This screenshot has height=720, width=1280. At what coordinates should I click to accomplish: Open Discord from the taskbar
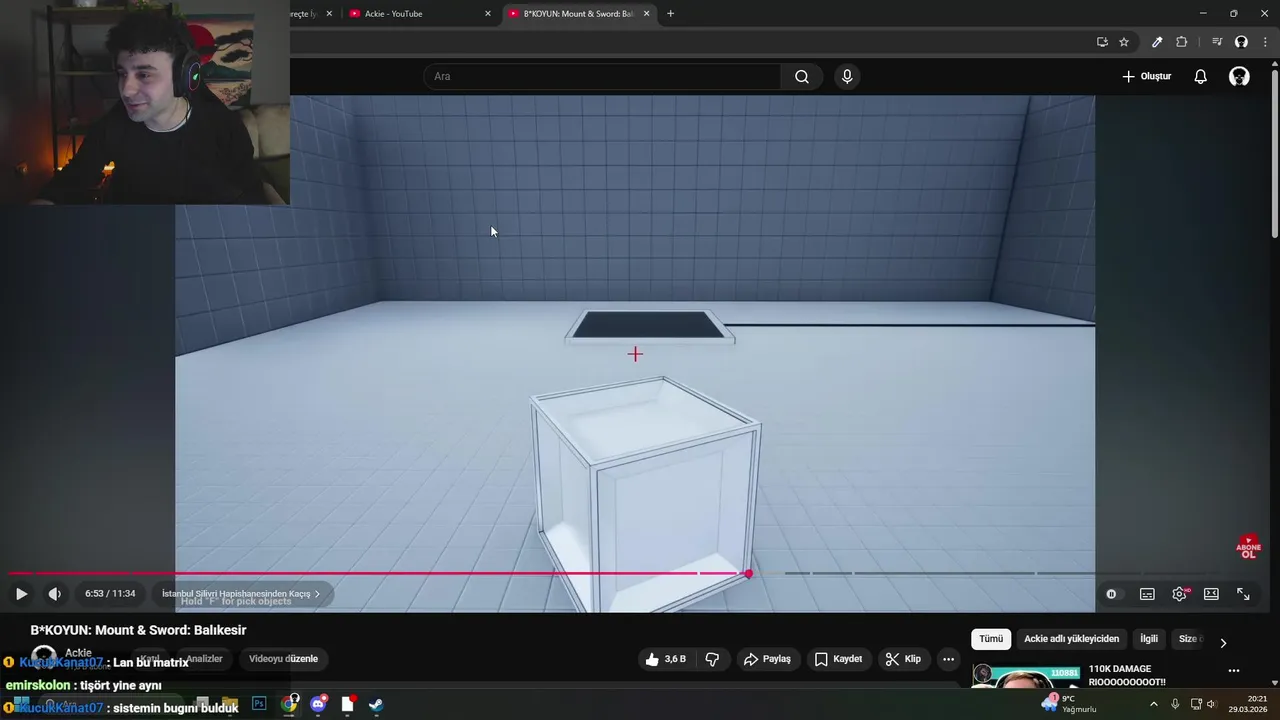point(318,704)
